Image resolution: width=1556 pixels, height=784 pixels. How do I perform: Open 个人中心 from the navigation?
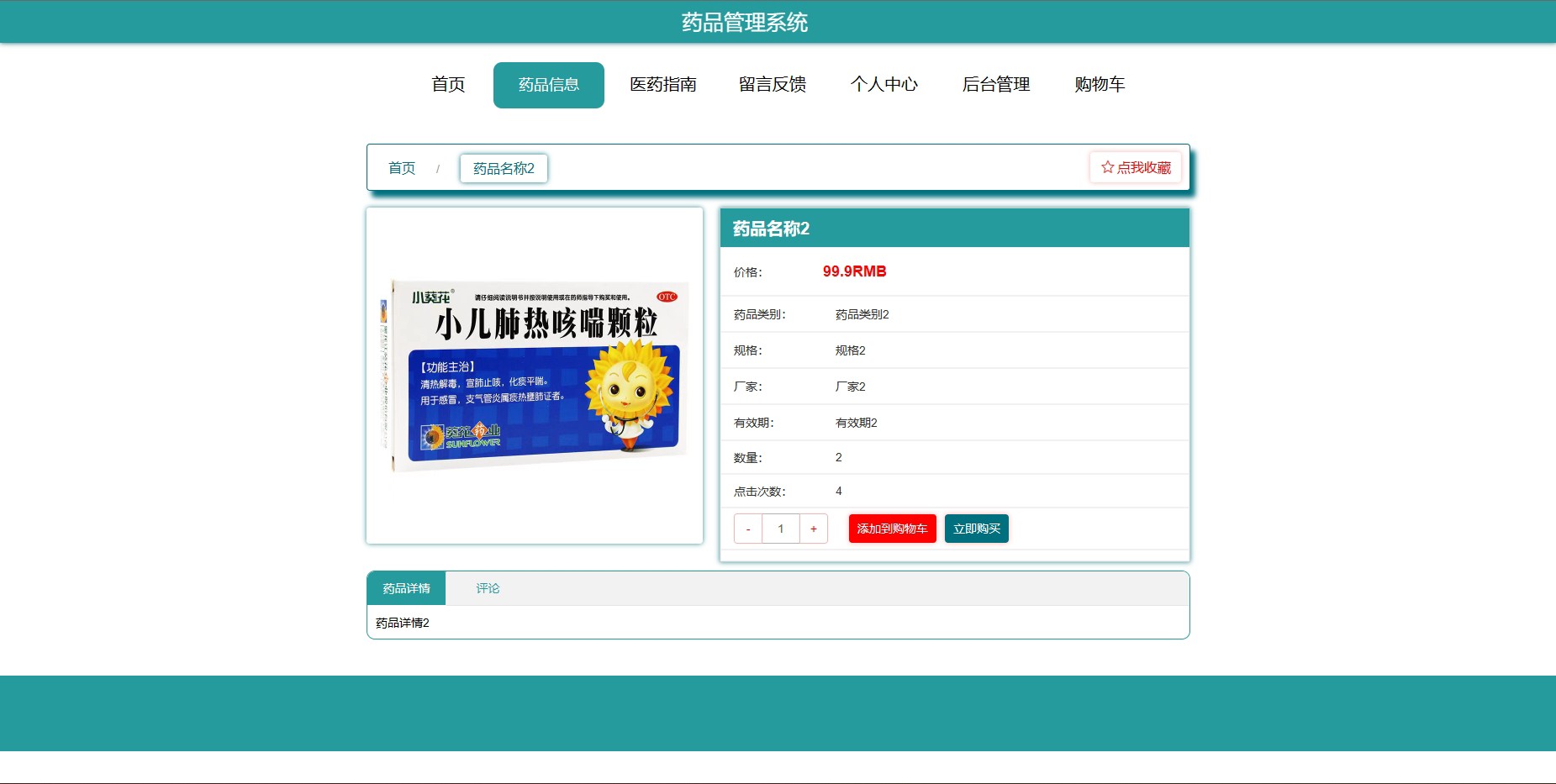884,85
